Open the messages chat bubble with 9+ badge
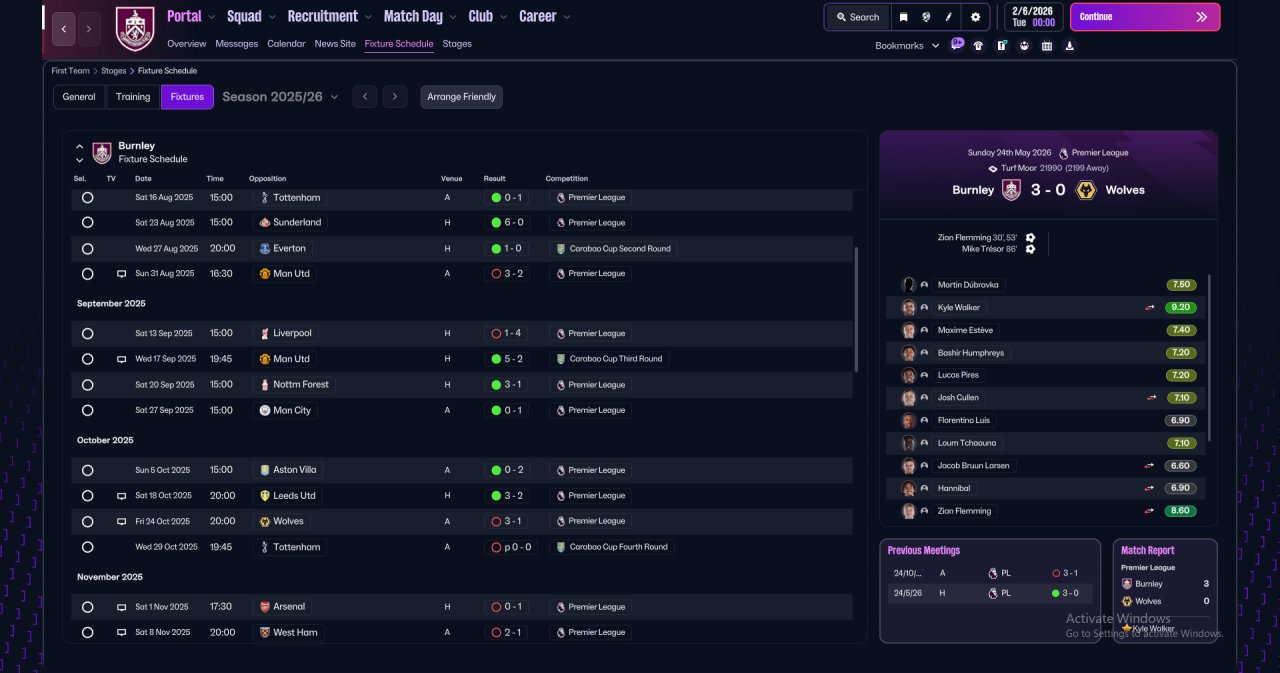This screenshot has height=673, width=1280. [x=957, y=44]
